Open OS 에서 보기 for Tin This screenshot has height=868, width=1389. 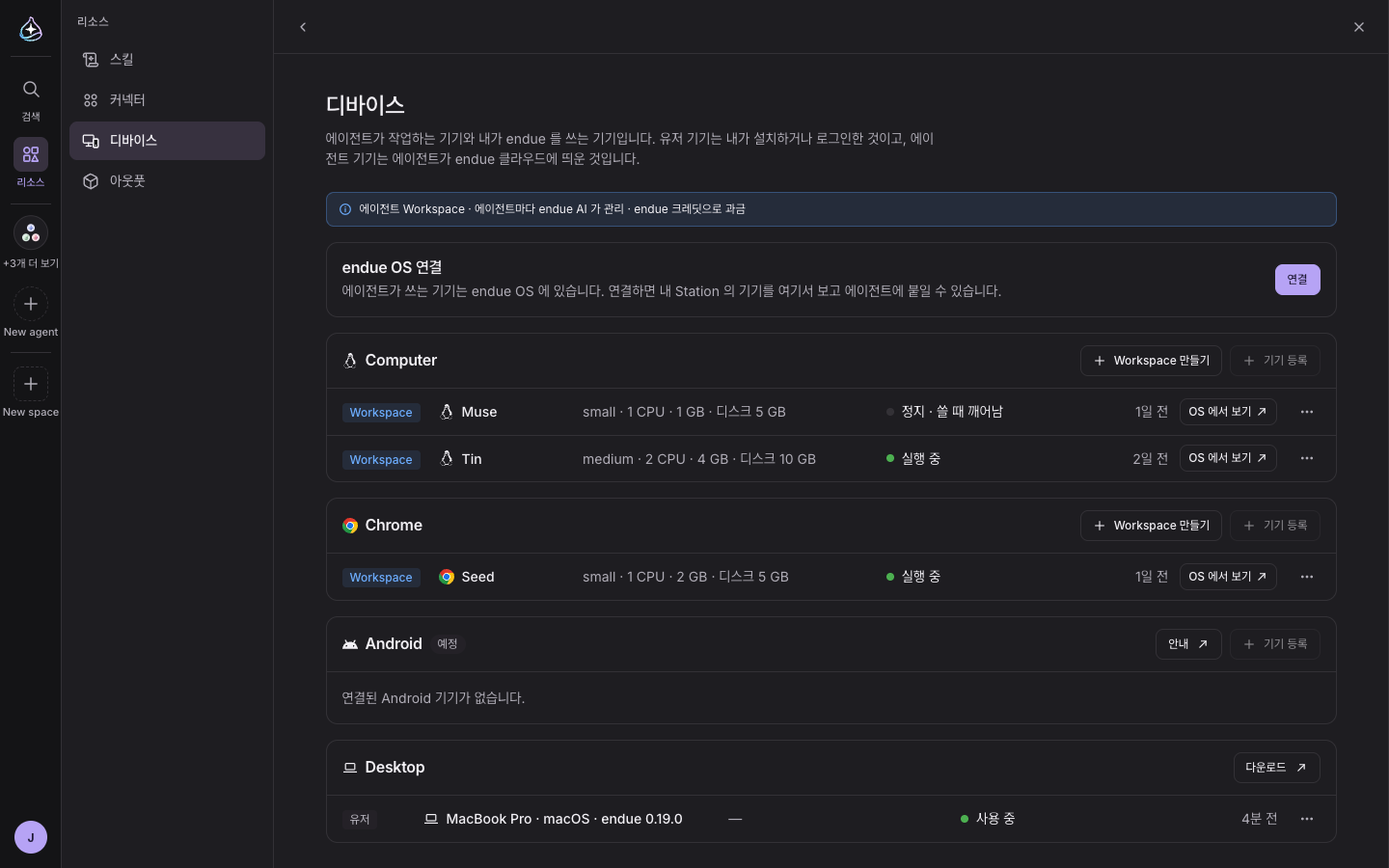pyautogui.click(x=1228, y=458)
